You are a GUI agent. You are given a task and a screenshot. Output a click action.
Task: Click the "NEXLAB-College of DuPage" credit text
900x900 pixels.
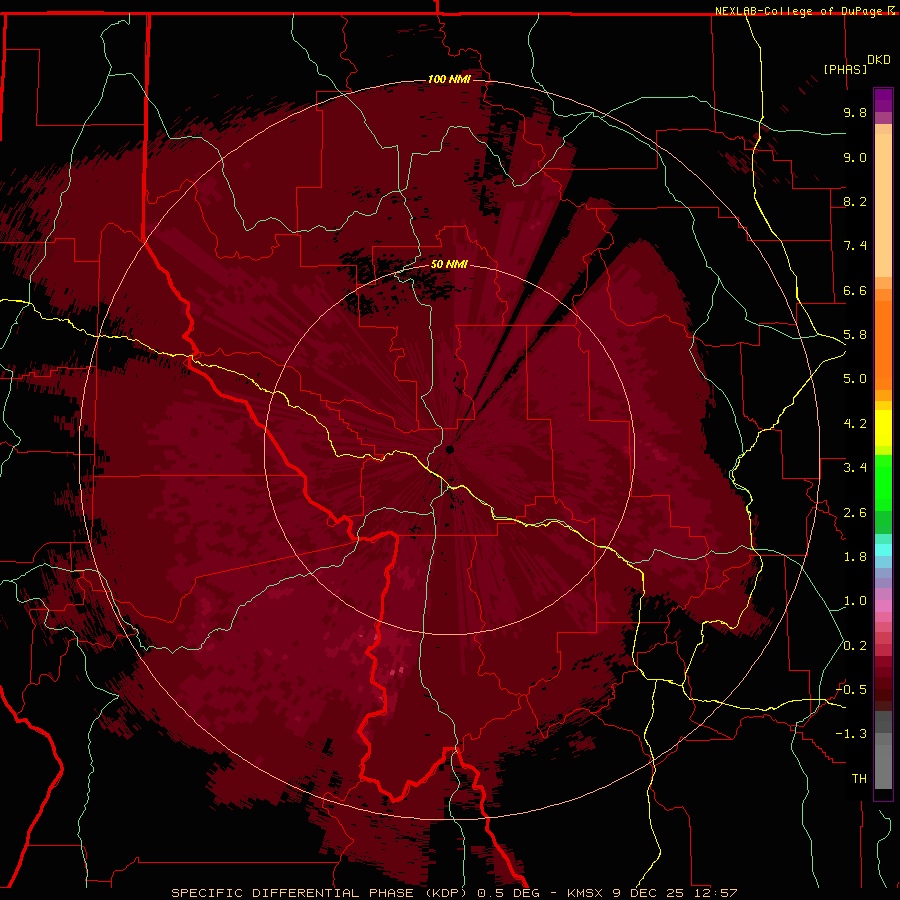(801, 11)
